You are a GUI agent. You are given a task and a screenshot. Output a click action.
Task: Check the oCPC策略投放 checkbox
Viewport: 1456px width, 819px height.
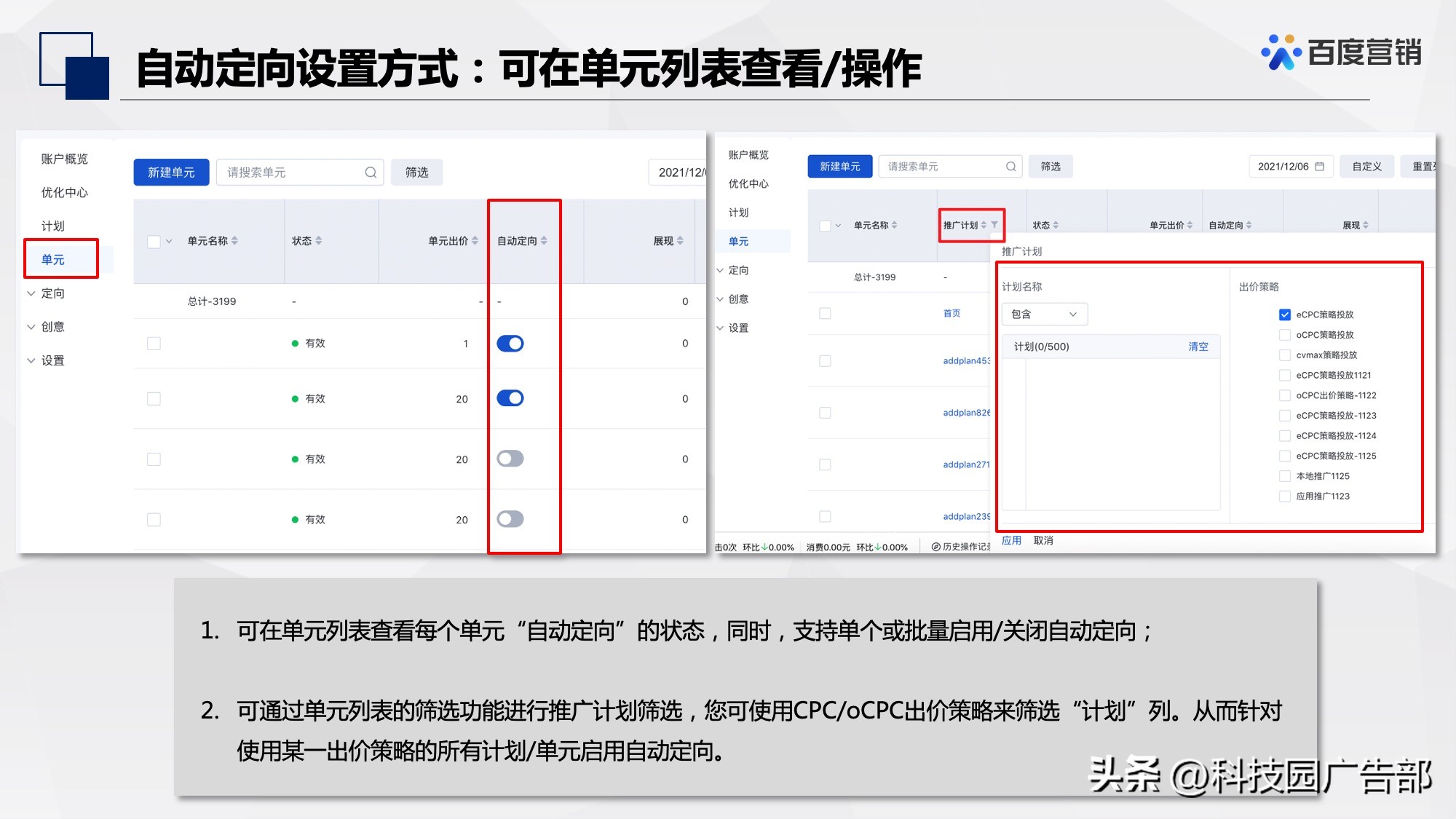1286,334
